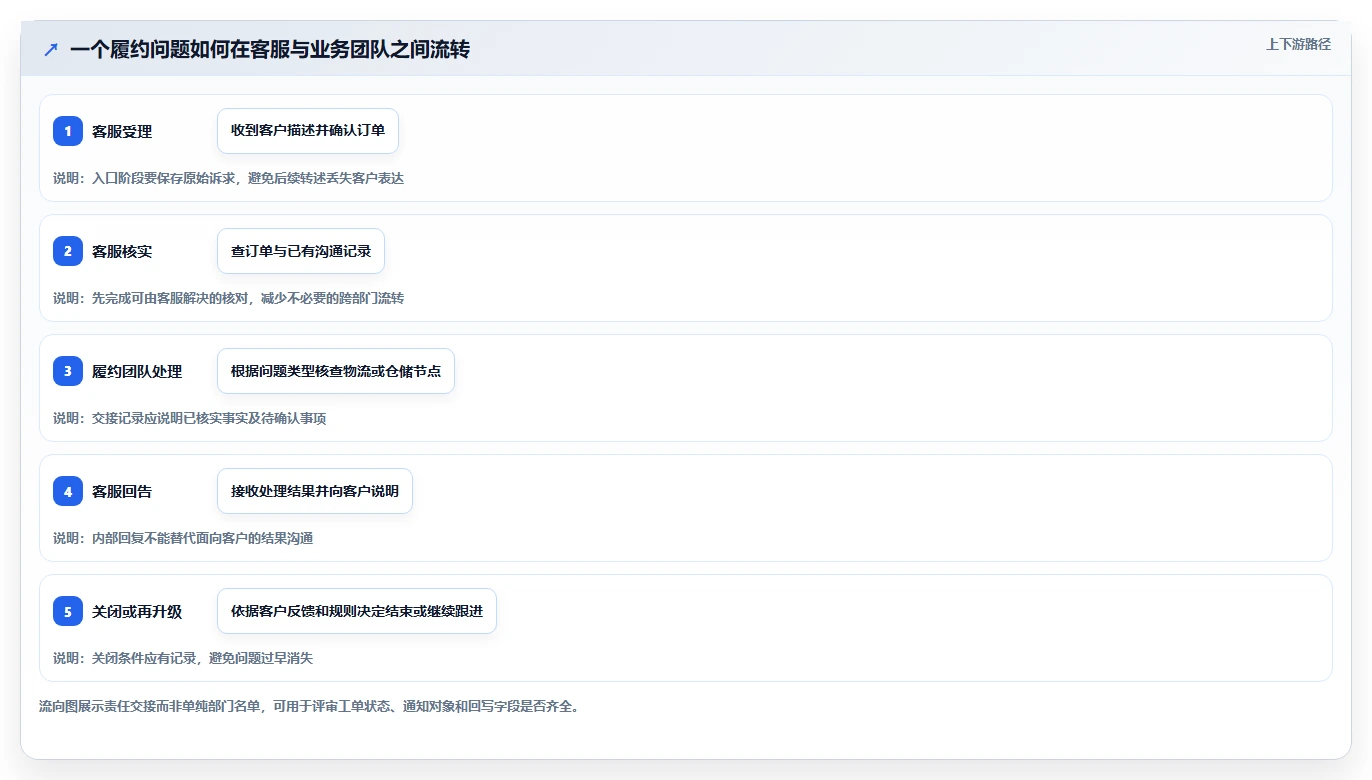The height and width of the screenshot is (780, 1372).
Task: Select the 依据客户反馈和规则决定结束或继续跟进 box
Action: tap(357, 611)
